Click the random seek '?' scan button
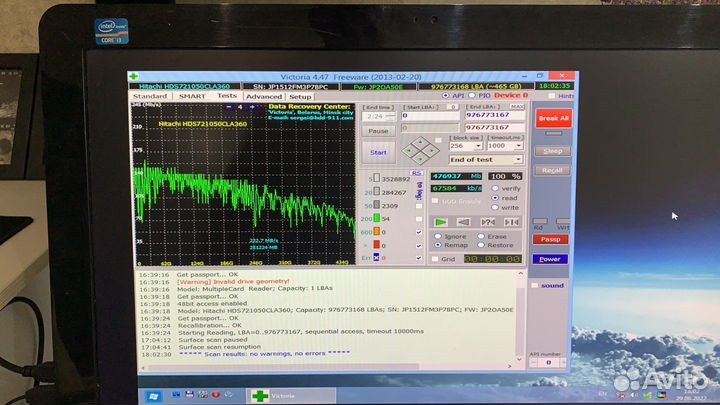720x405 pixels. click(x=488, y=222)
